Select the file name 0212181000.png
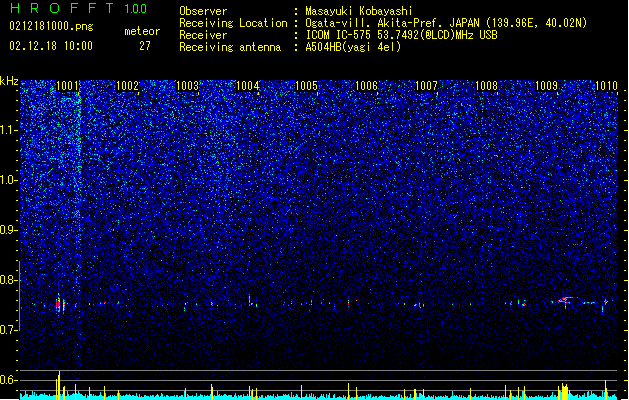 51,27
